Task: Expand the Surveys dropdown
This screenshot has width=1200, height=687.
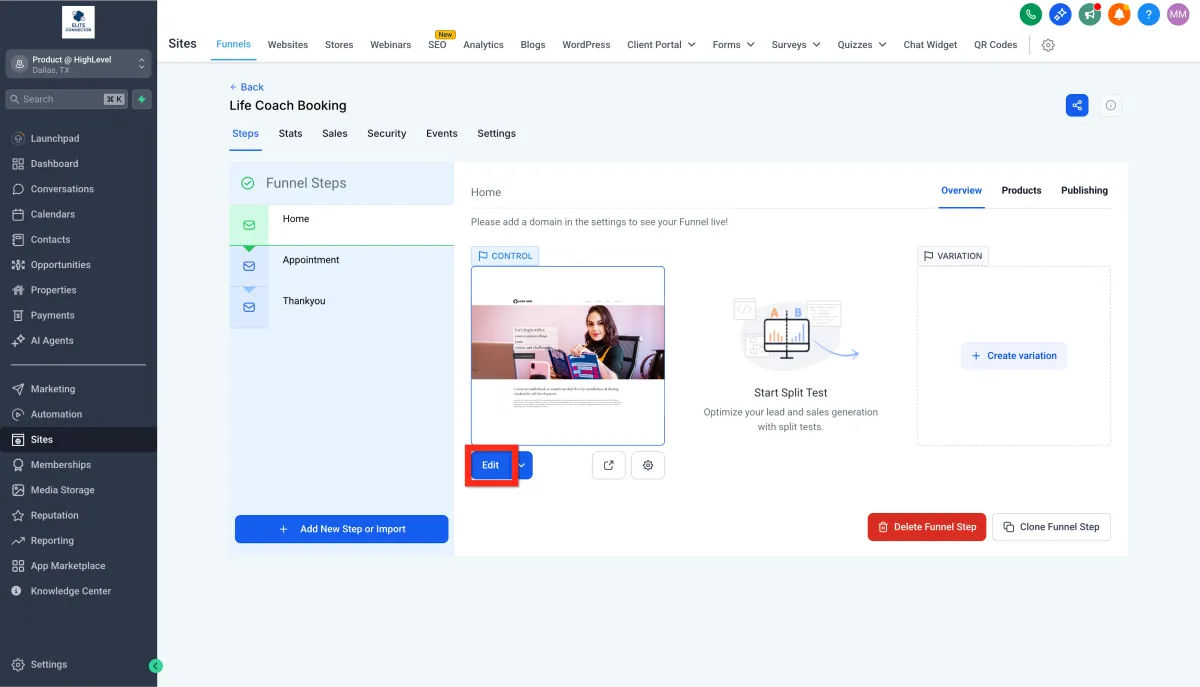Action: point(796,45)
